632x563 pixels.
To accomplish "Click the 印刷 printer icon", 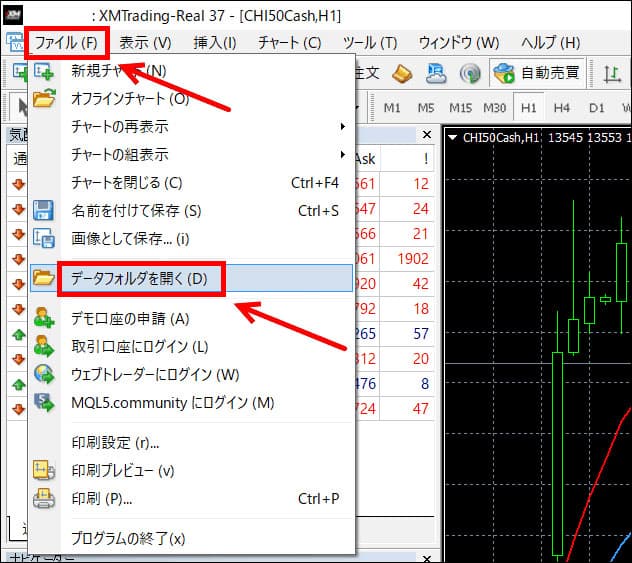I will point(44,498).
